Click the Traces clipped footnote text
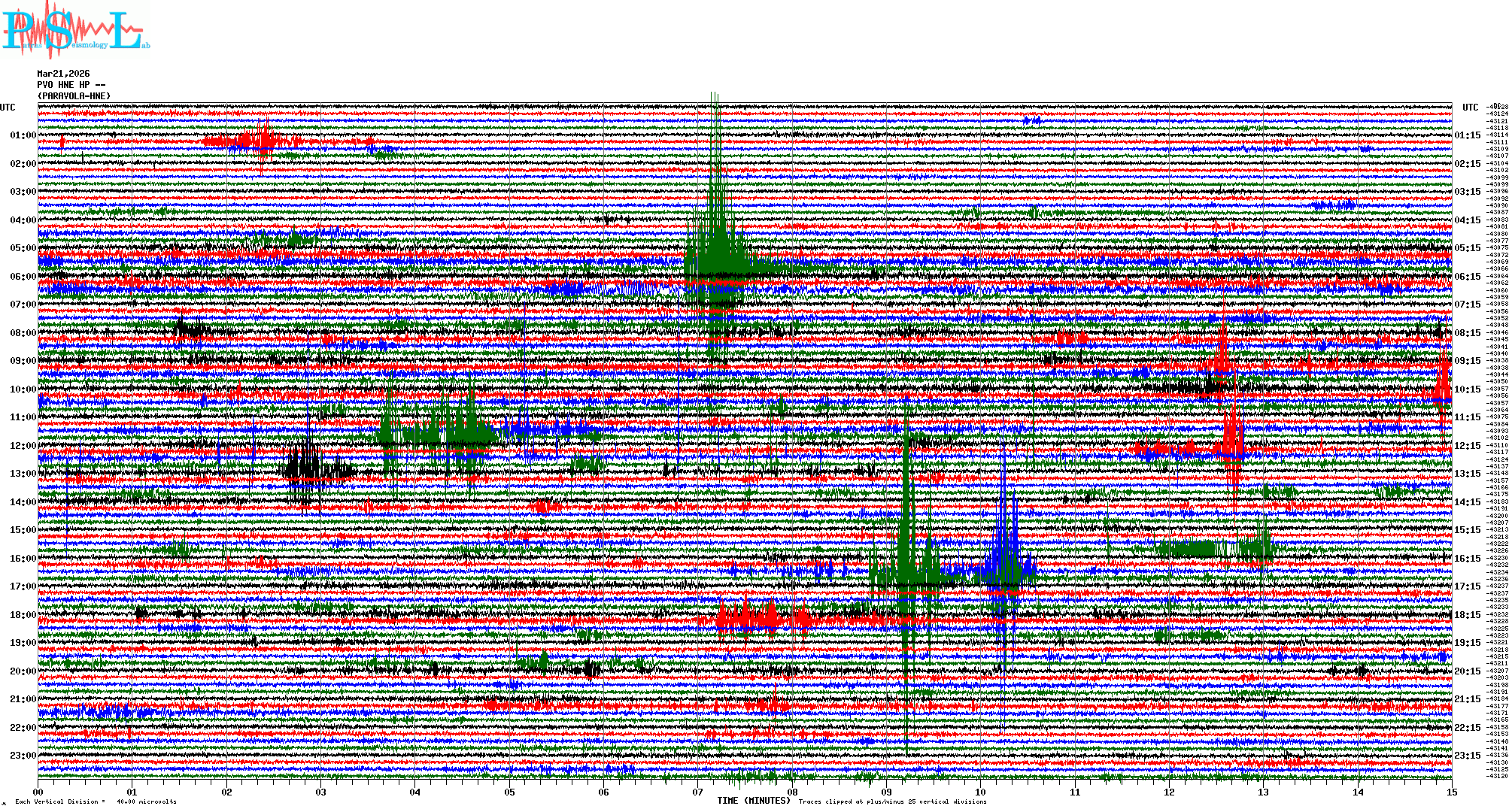The image size is (1512, 812). click(x=892, y=801)
